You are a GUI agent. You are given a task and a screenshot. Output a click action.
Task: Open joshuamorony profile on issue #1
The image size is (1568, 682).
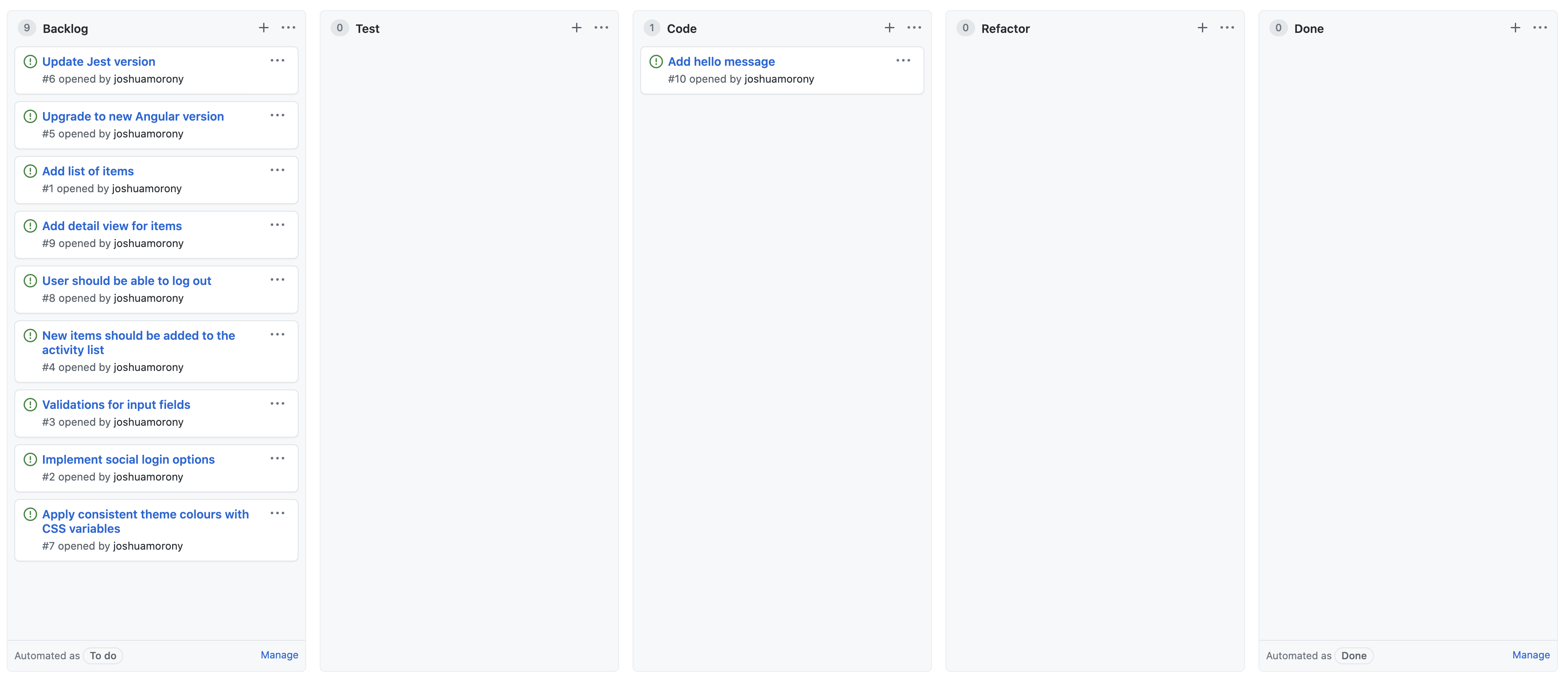point(147,188)
